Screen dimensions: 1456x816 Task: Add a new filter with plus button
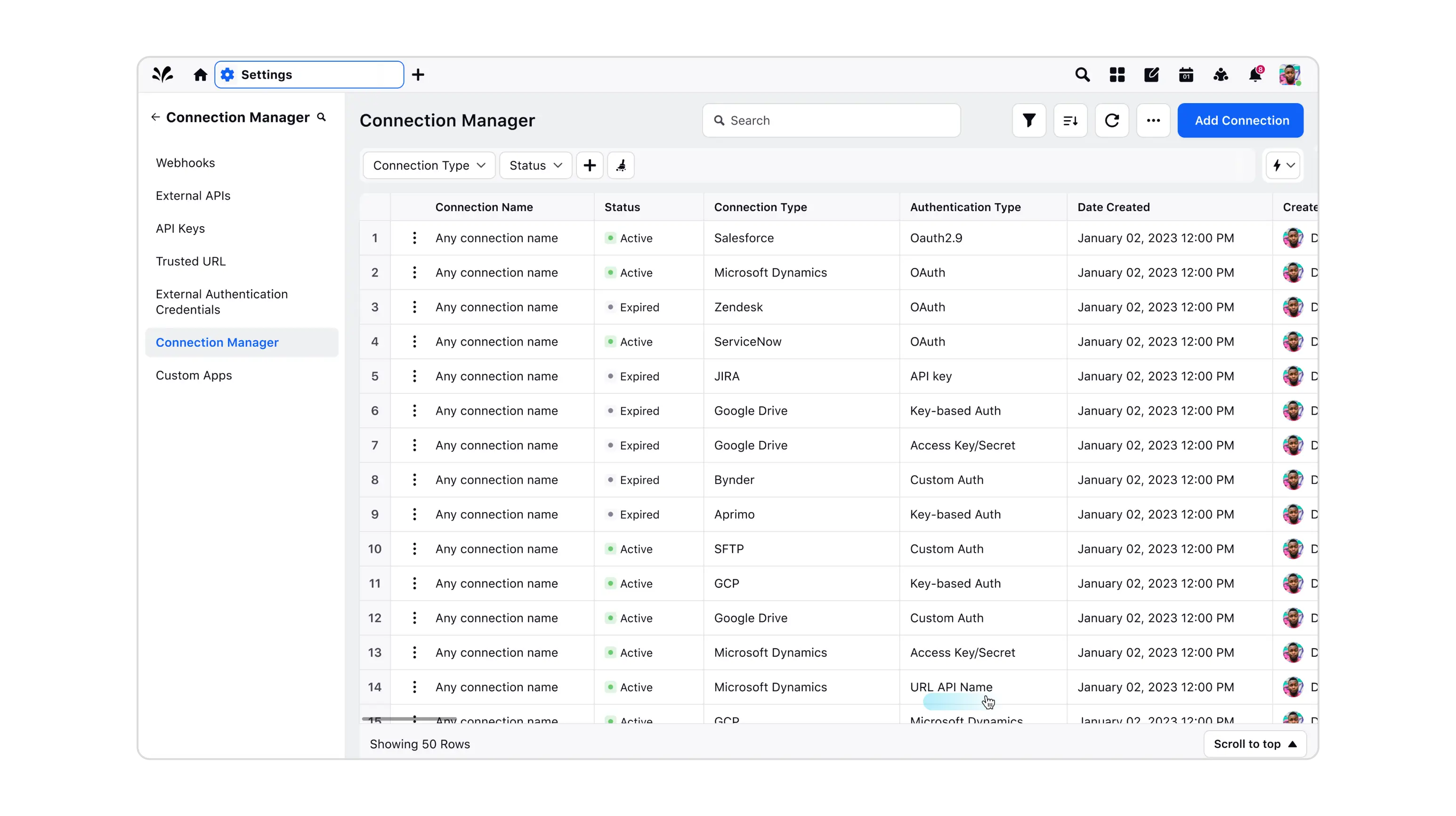[590, 166]
